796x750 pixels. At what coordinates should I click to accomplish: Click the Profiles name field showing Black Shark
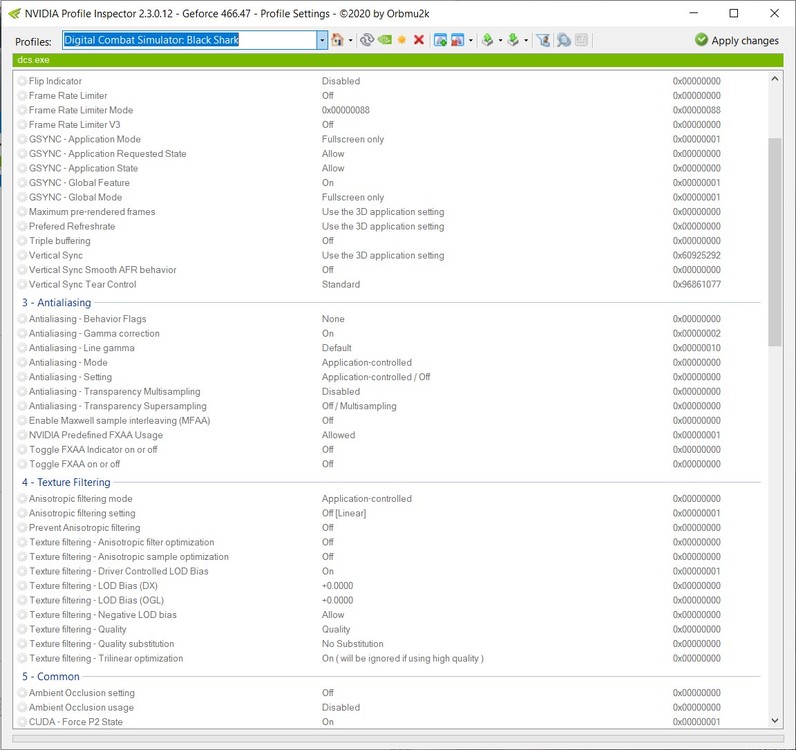coord(190,40)
